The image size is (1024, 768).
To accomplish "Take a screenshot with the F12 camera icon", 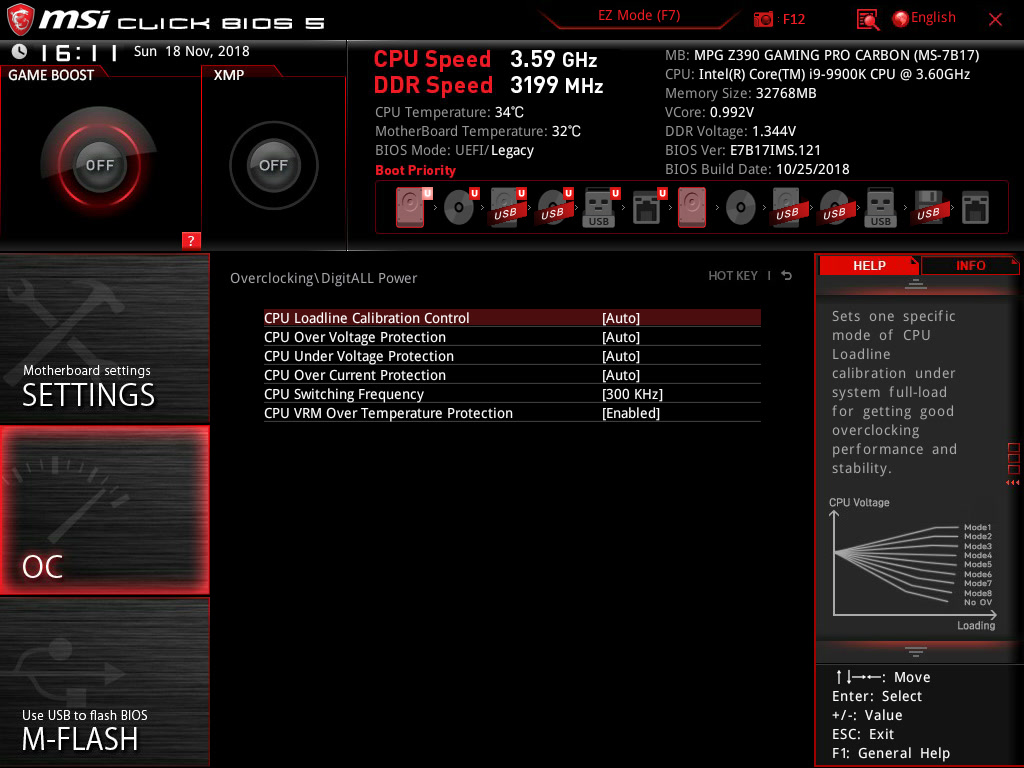I will click(x=763, y=19).
